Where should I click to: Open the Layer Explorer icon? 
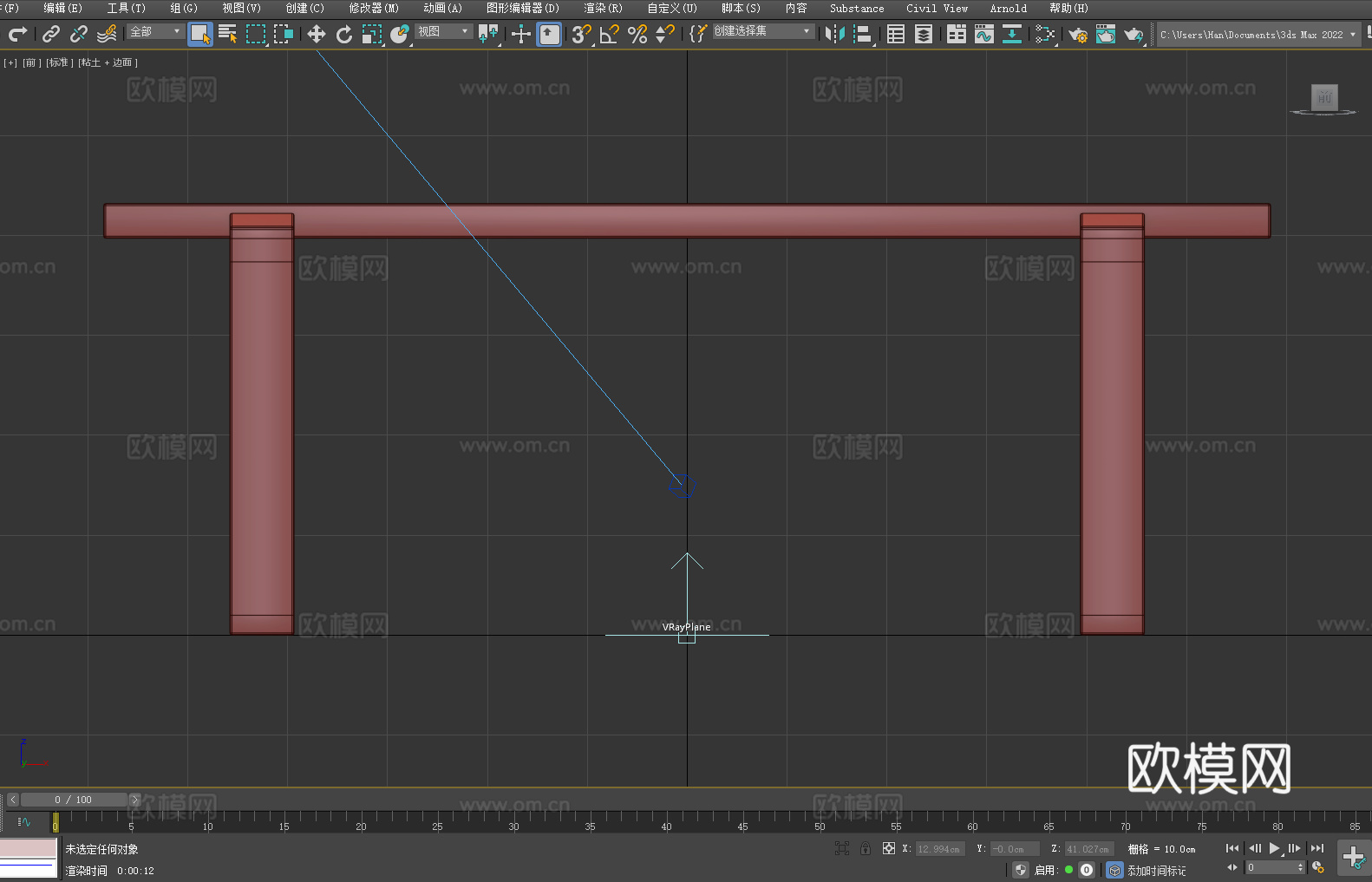tap(924, 34)
